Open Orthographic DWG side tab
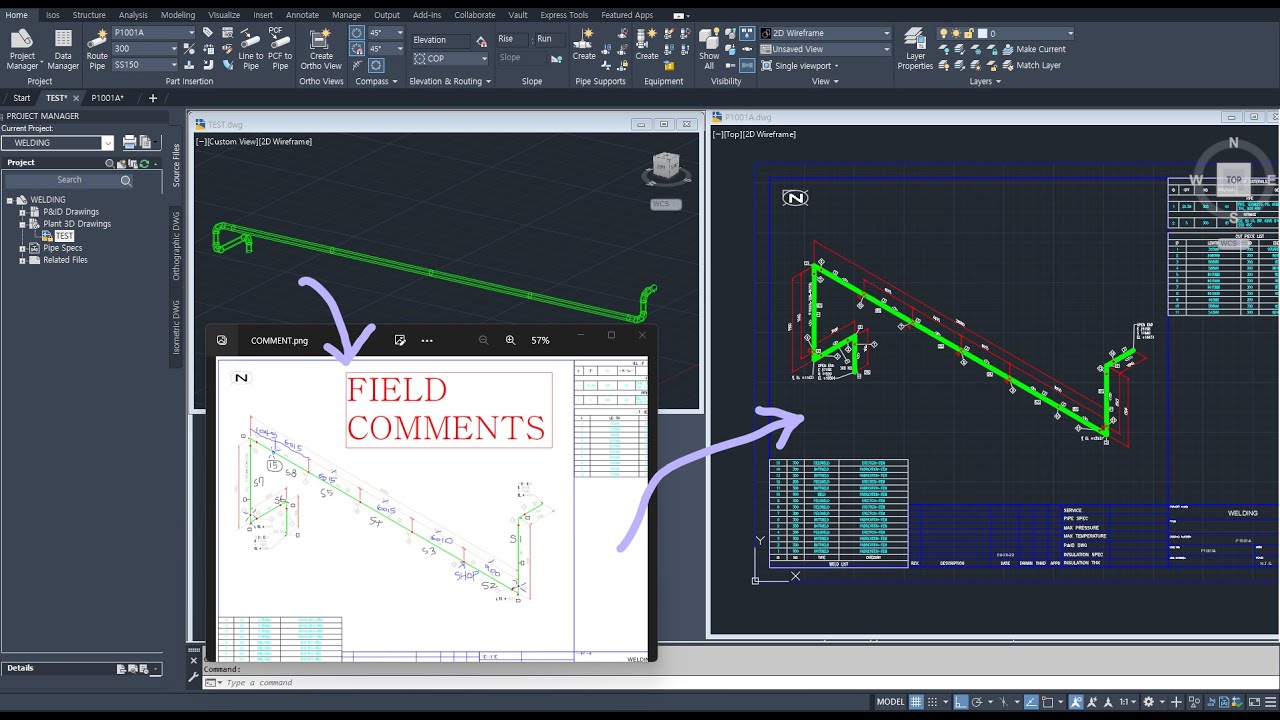Screen dimensions: 1280x720 (176, 246)
